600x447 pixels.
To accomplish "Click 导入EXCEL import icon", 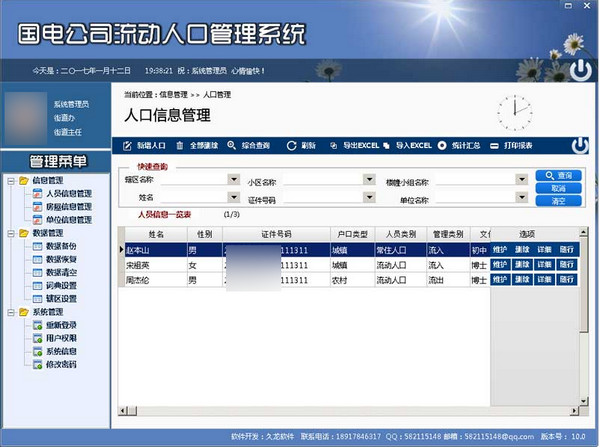I will 389,145.
